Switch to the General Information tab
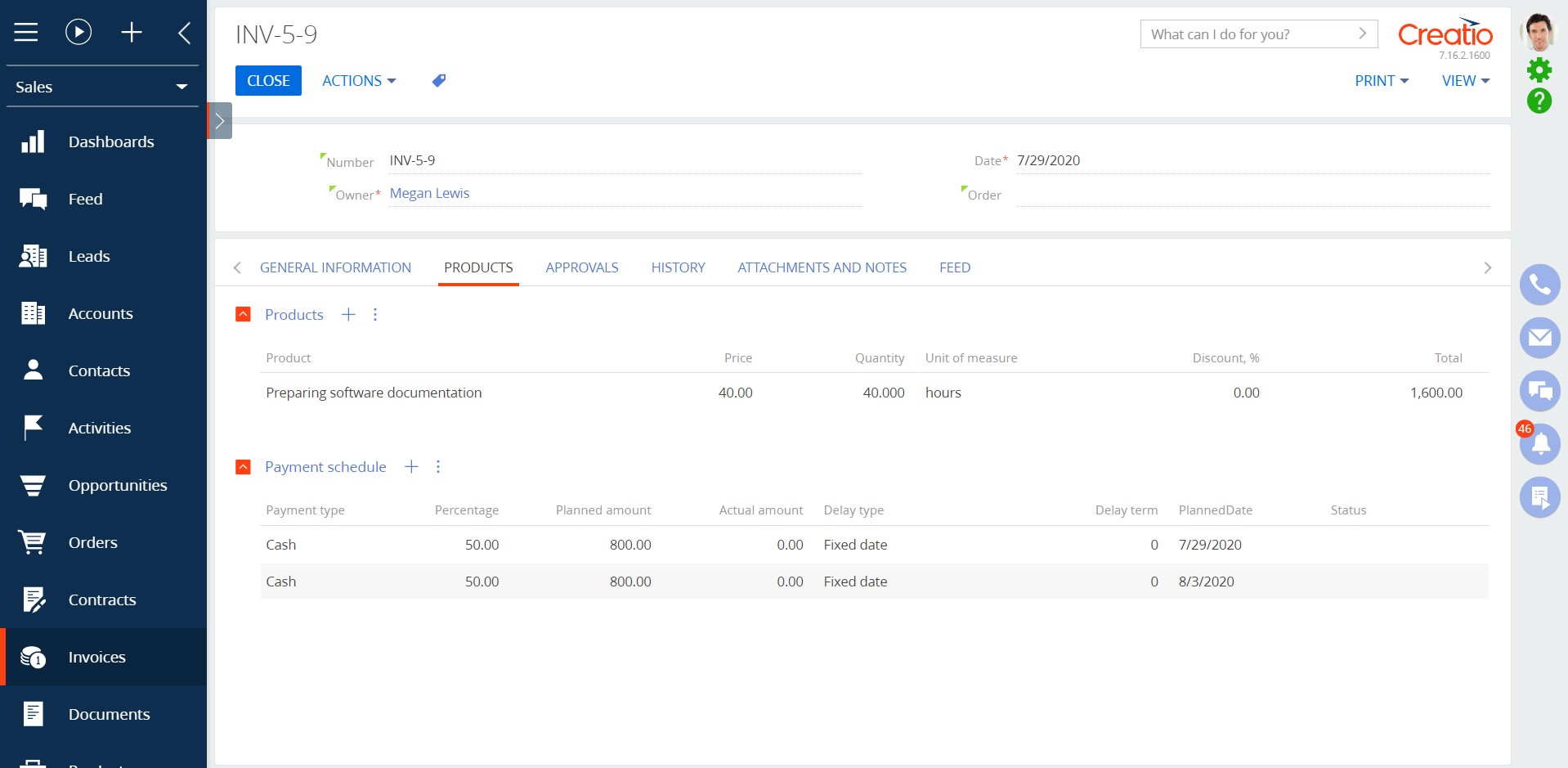Viewport: 1568px width, 768px height. [x=335, y=267]
